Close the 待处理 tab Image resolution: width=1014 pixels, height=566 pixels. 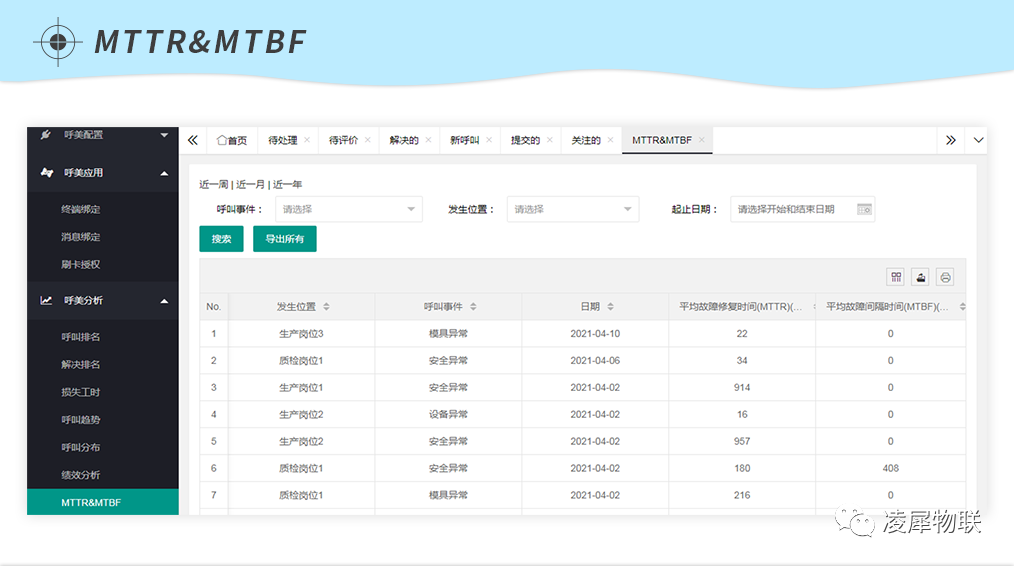pos(307,140)
